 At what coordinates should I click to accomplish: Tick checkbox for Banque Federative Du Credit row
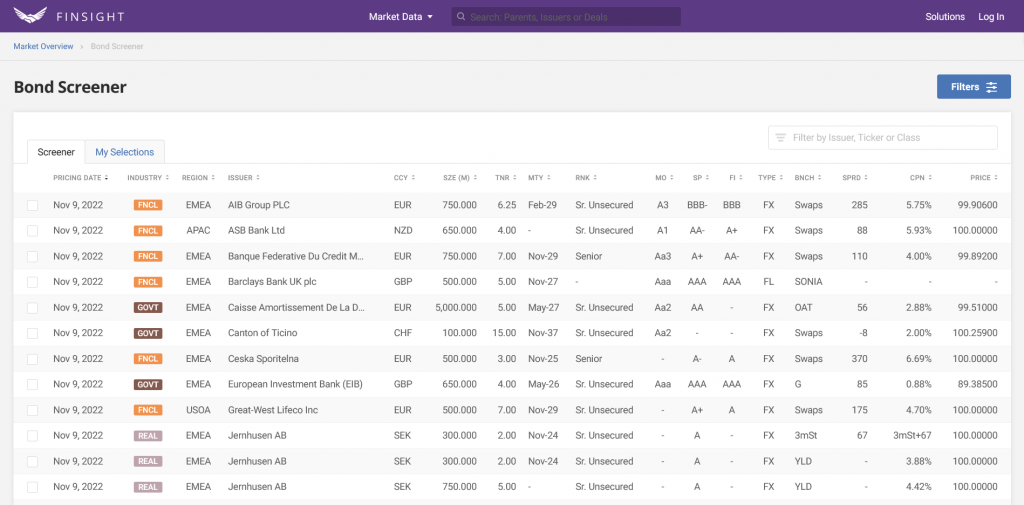(33, 257)
